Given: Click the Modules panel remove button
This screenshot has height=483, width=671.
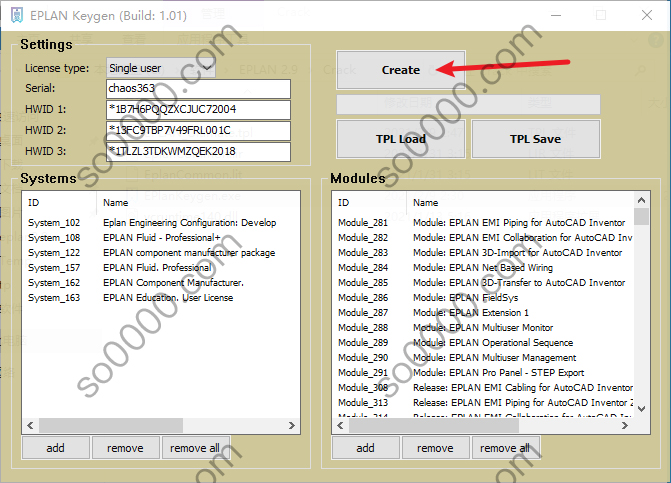Looking at the screenshot, I should [435, 448].
